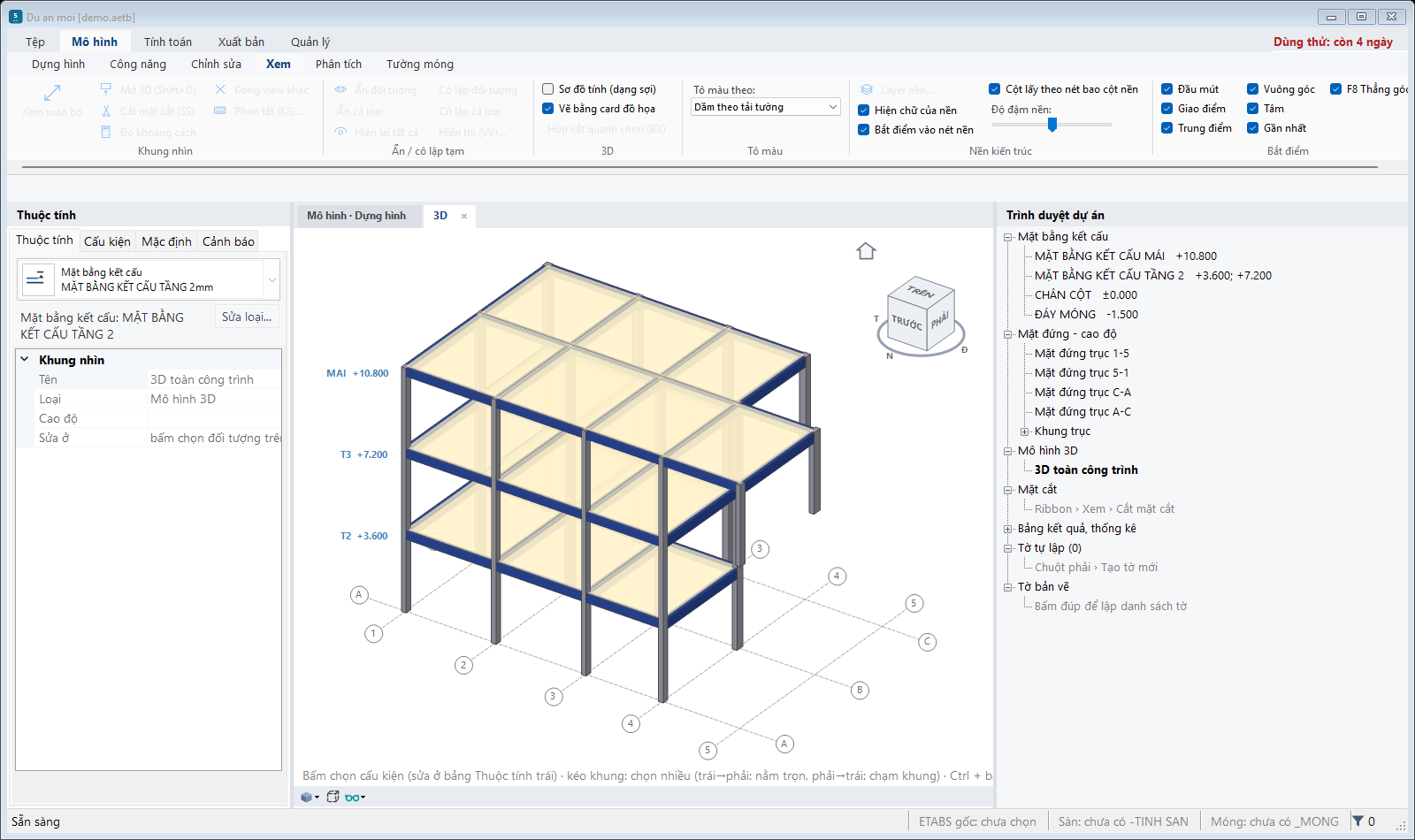Click the Sửa loại... button
Screen dimensions: 1415x840
point(247,317)
